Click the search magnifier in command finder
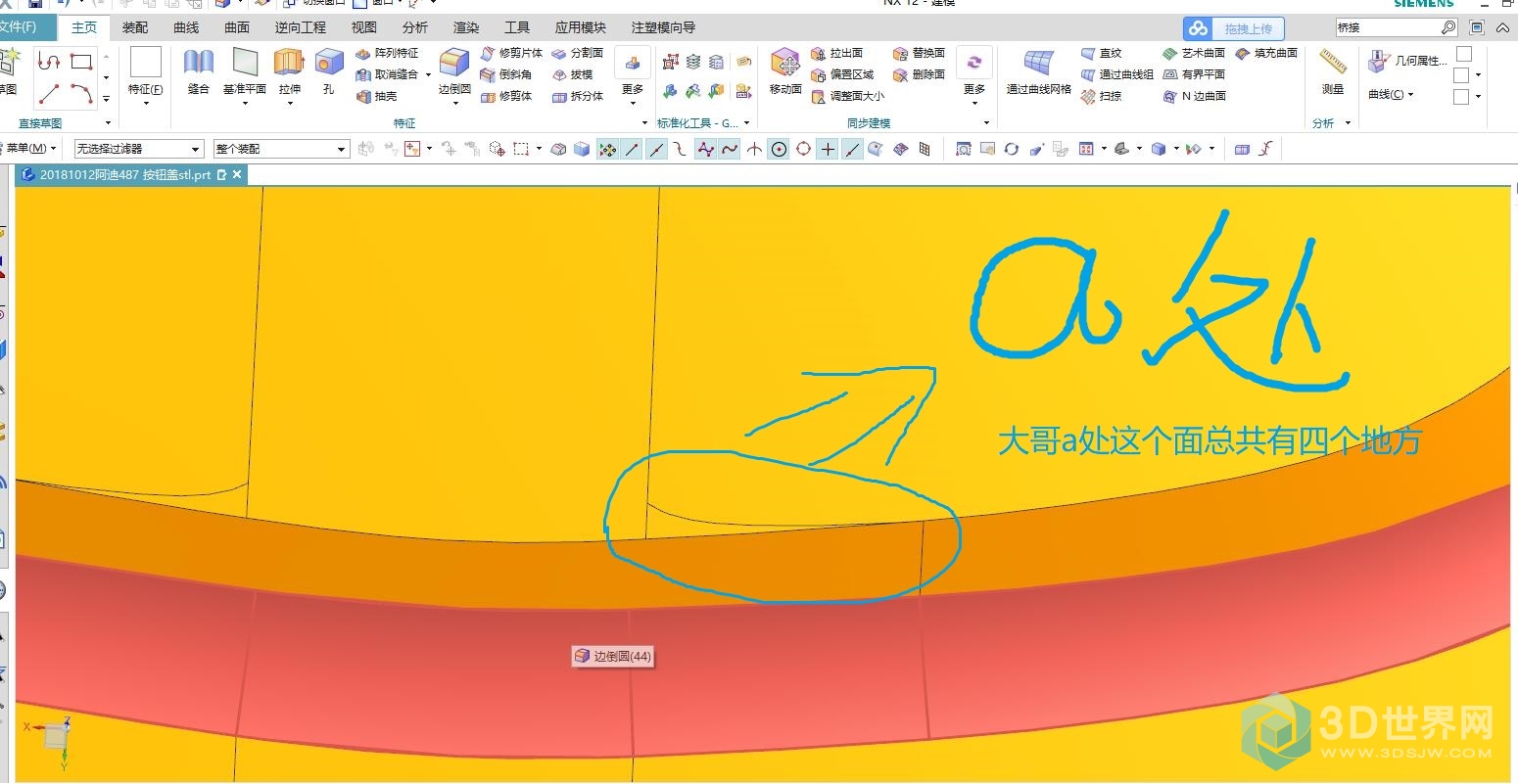The width and height of the screenshot is (1518, 784). pos(1448,27)
